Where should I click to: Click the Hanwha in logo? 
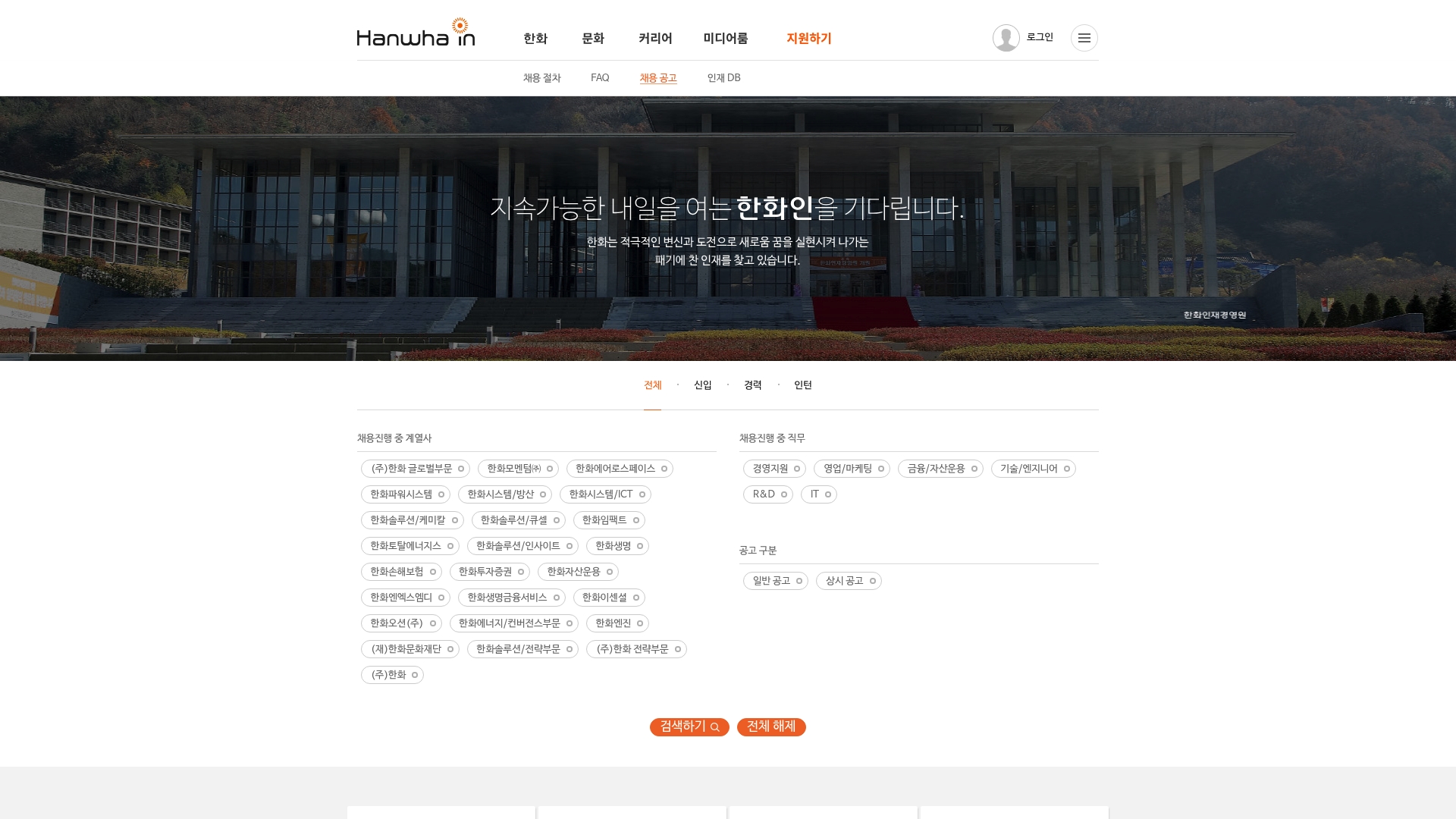(x=416, y=36)
